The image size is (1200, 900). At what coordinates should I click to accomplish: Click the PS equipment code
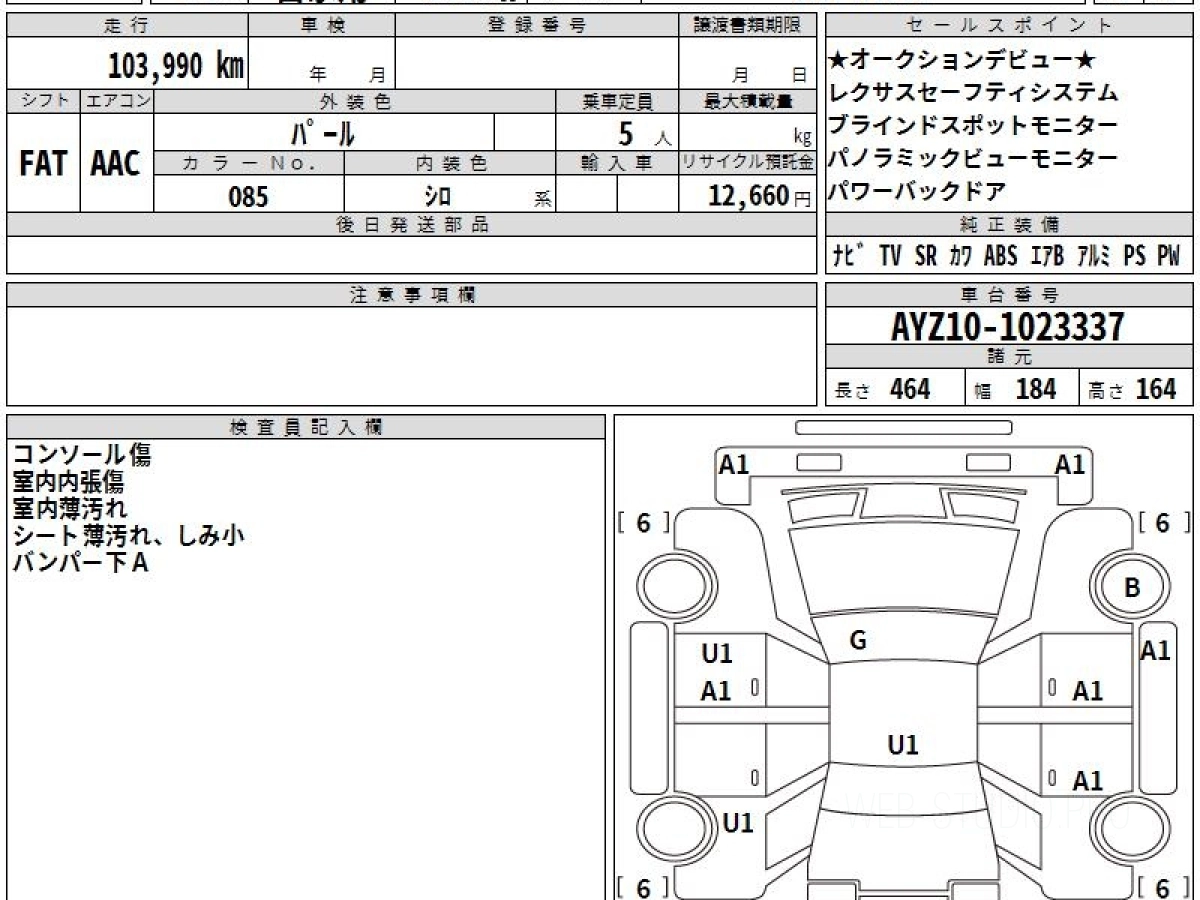1134,256
